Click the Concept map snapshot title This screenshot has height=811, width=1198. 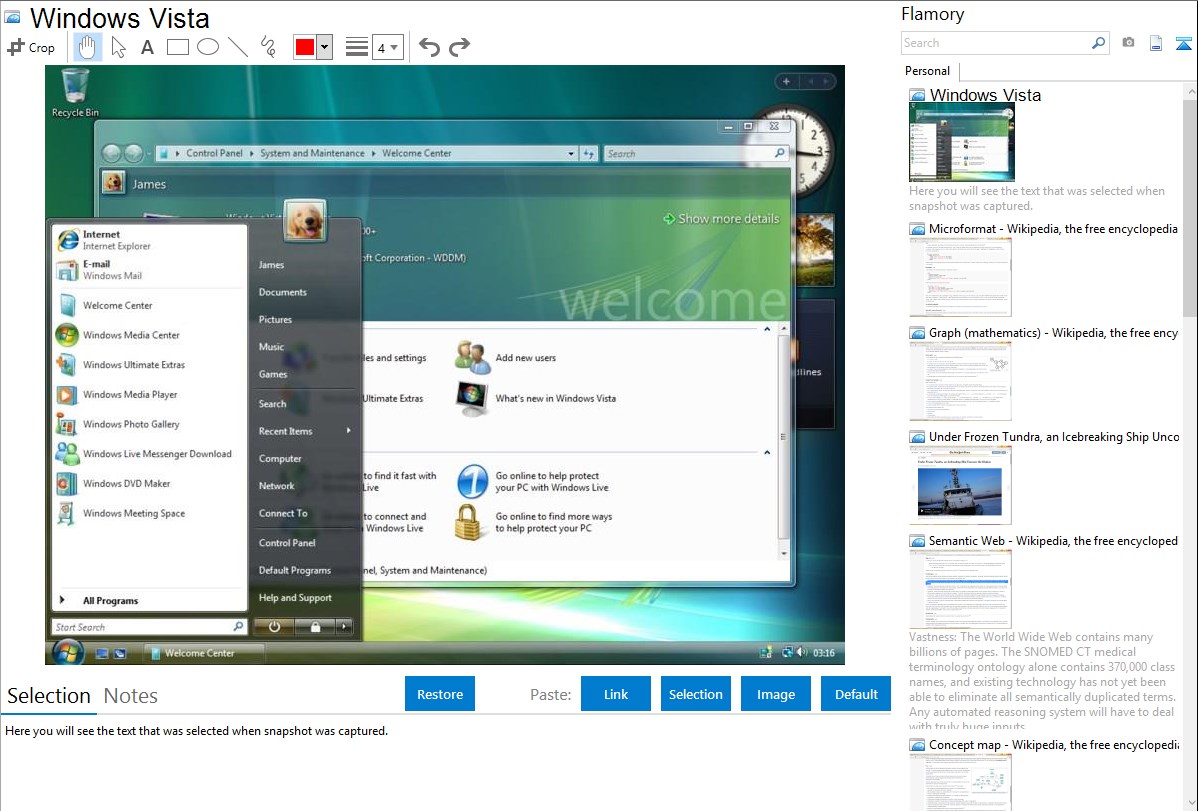click(1053, 744)
